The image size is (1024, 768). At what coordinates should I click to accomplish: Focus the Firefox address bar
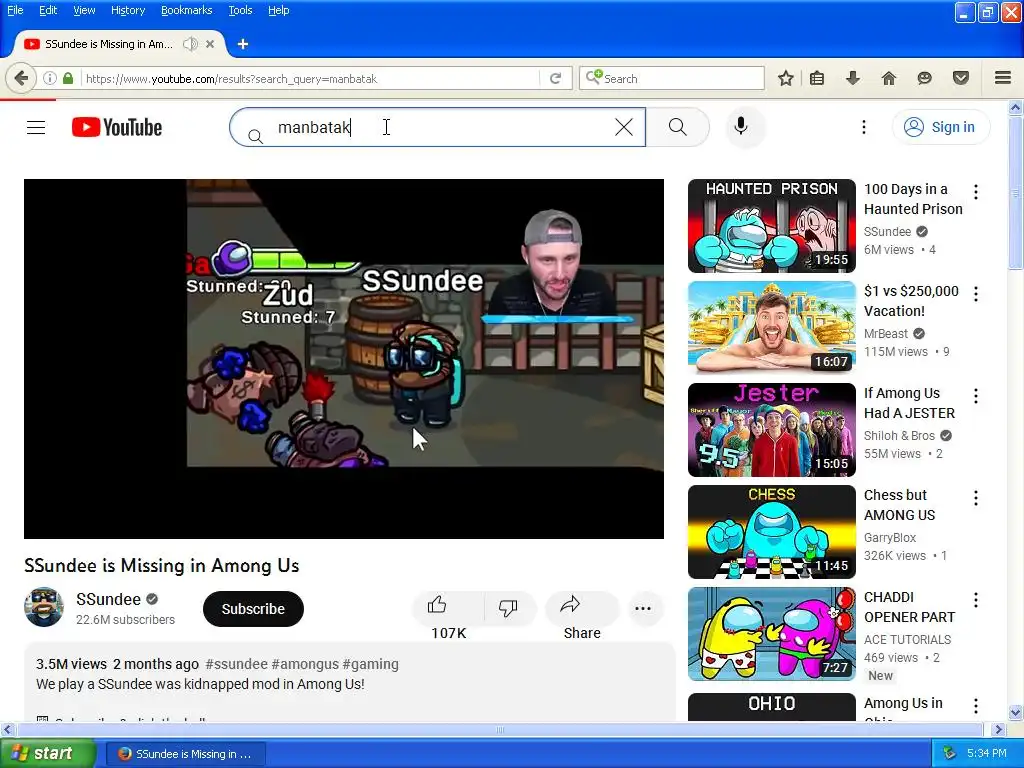pos(310,78)
